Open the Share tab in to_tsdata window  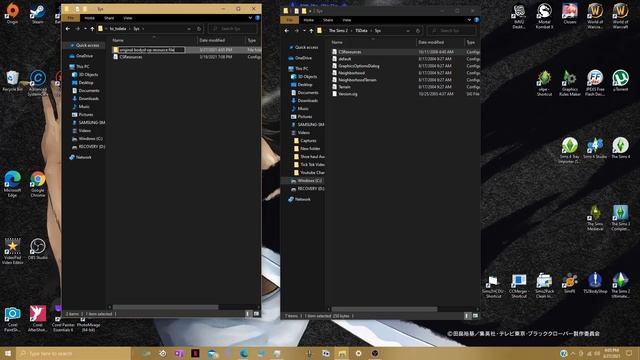click(109, 18)
